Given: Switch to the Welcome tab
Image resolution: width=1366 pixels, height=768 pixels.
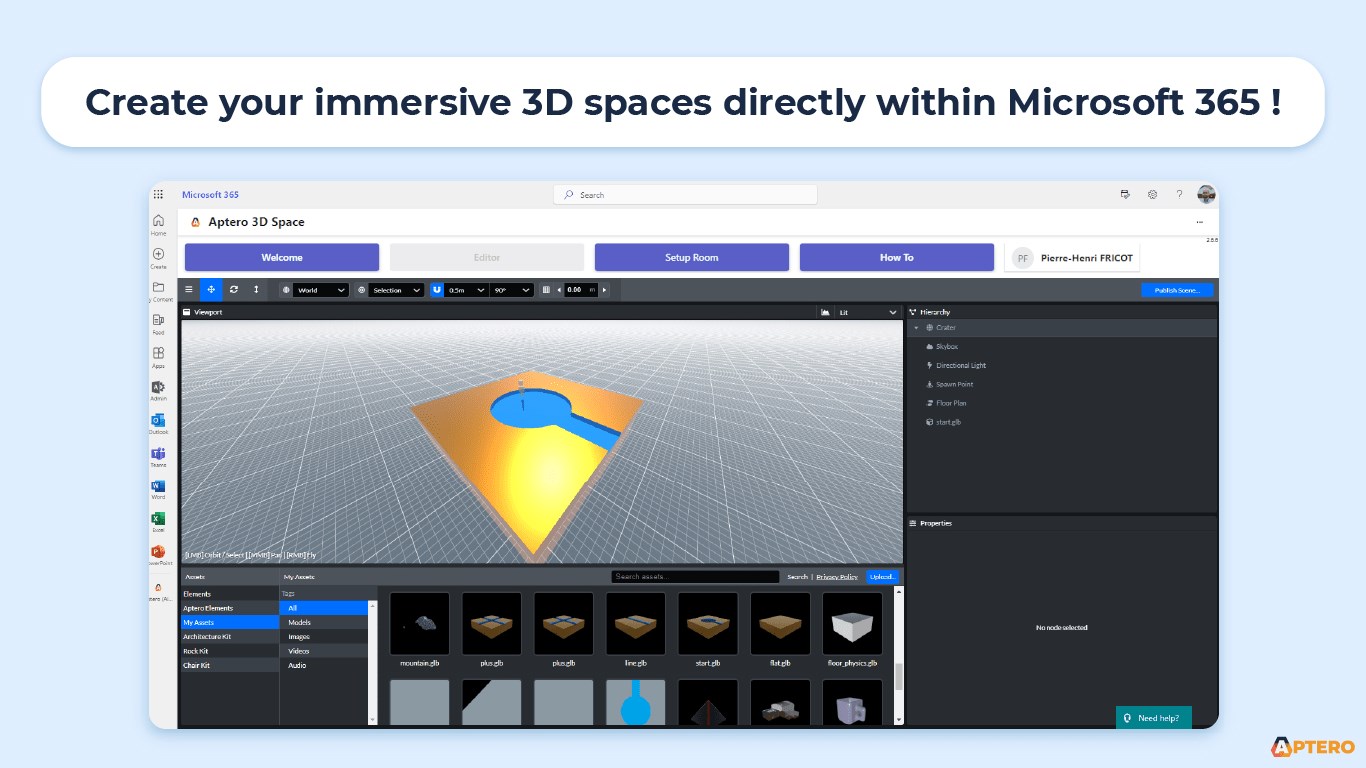Looking at the screenshot, I should (282, 257).
